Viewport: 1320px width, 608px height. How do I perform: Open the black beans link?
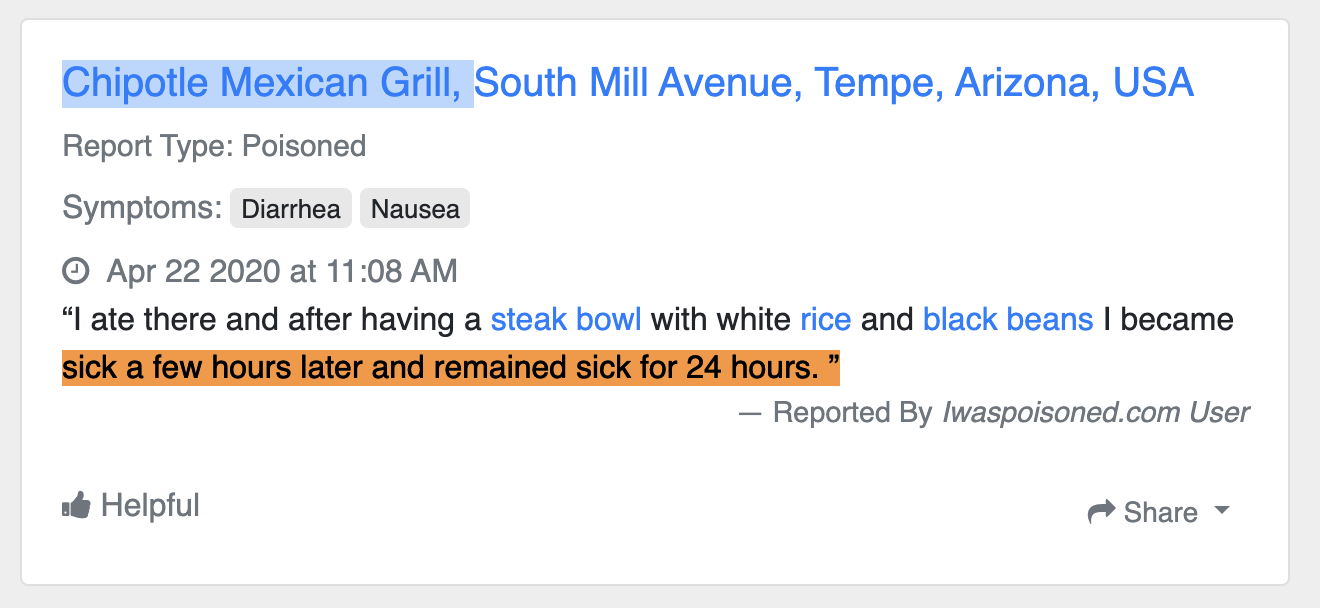(1008, 319)
